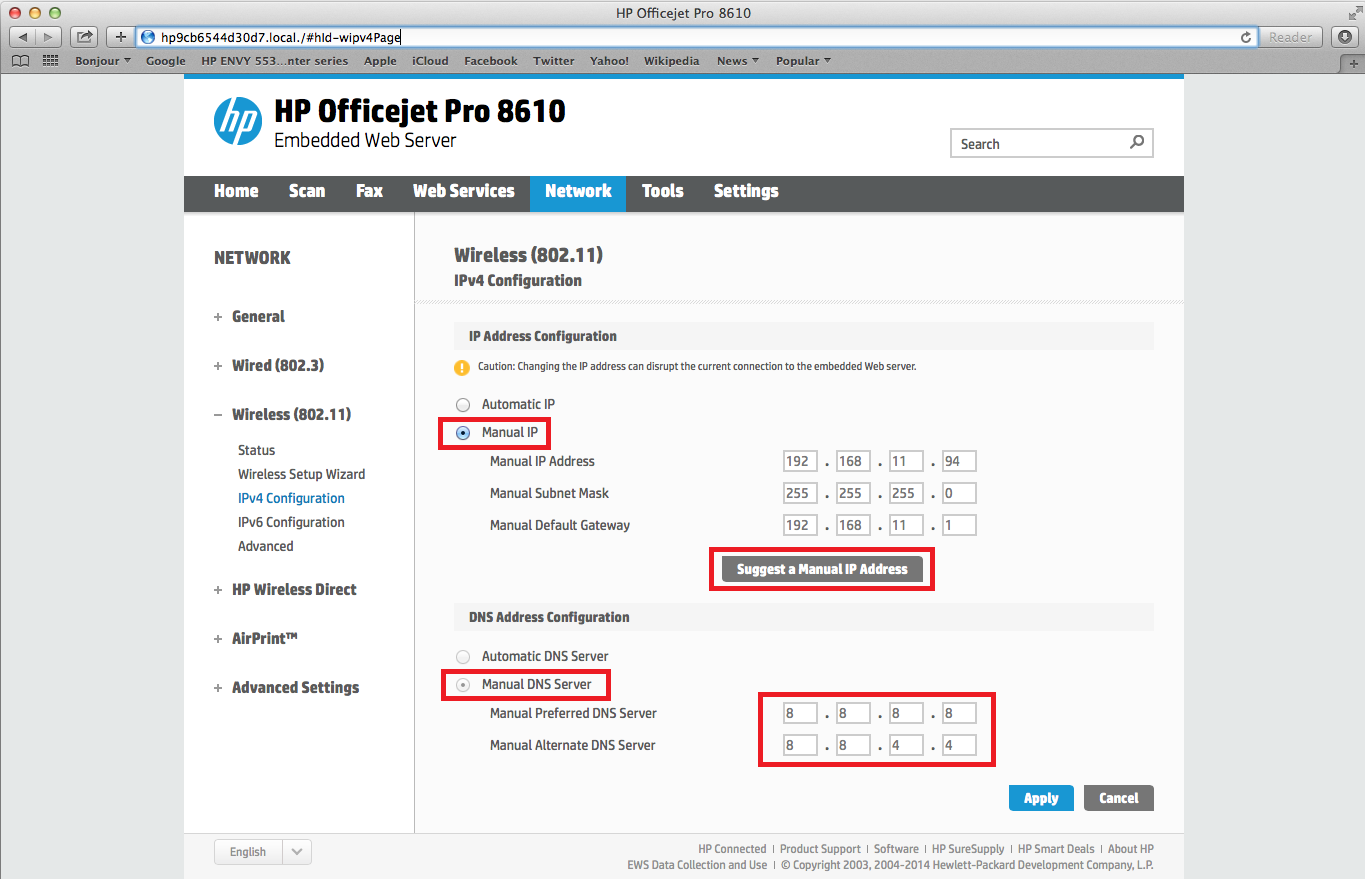Image resolution: width=1365 pixels, height=879 pixels.
Task: Open EWS Data Collection and Use link
Action: (697, 865)
